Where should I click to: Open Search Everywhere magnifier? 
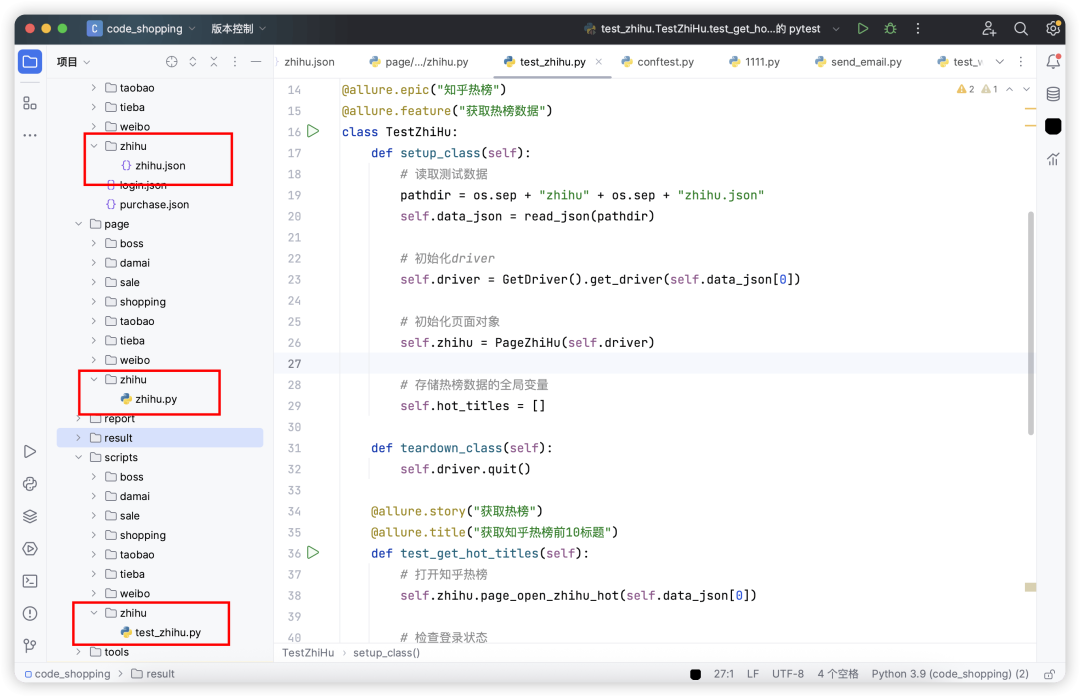[1021, 28]
